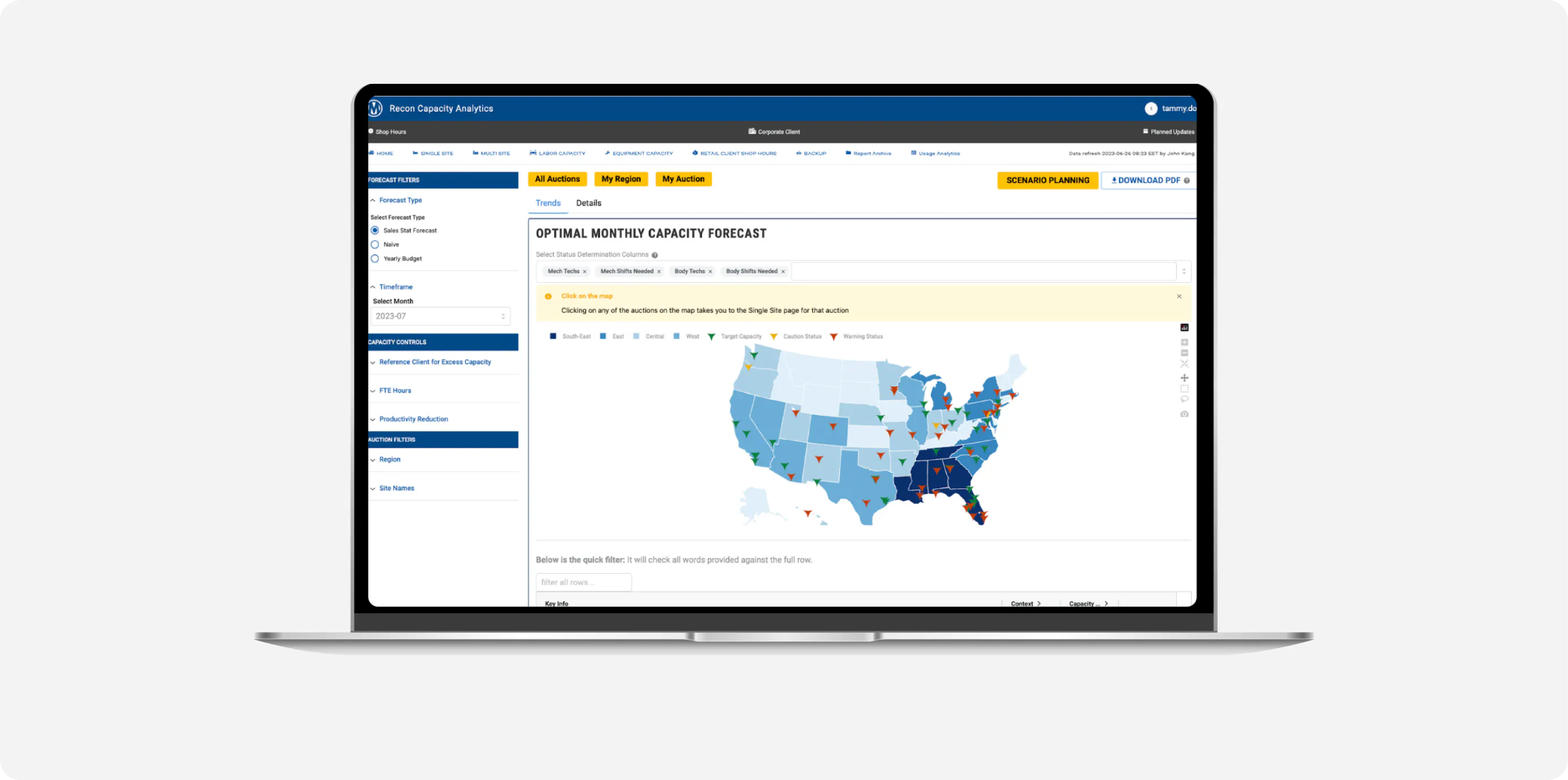Remove the Body Shifts Needed tag
The image size is (1568, 780).
pyautogui.click(x=783, y=272)
